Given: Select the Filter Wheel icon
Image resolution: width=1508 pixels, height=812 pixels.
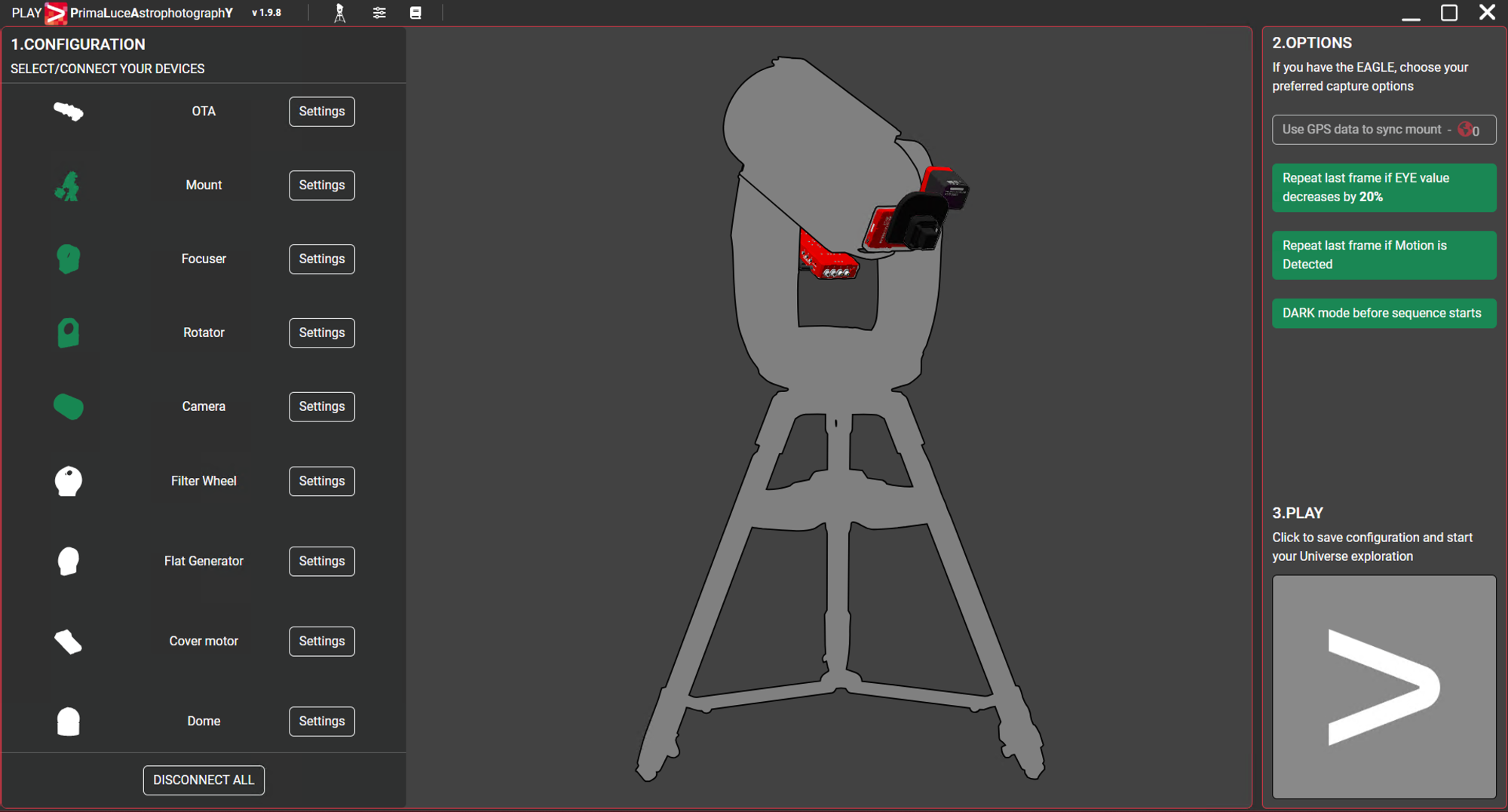Looking at the screenshot, I should coord(68,481).
